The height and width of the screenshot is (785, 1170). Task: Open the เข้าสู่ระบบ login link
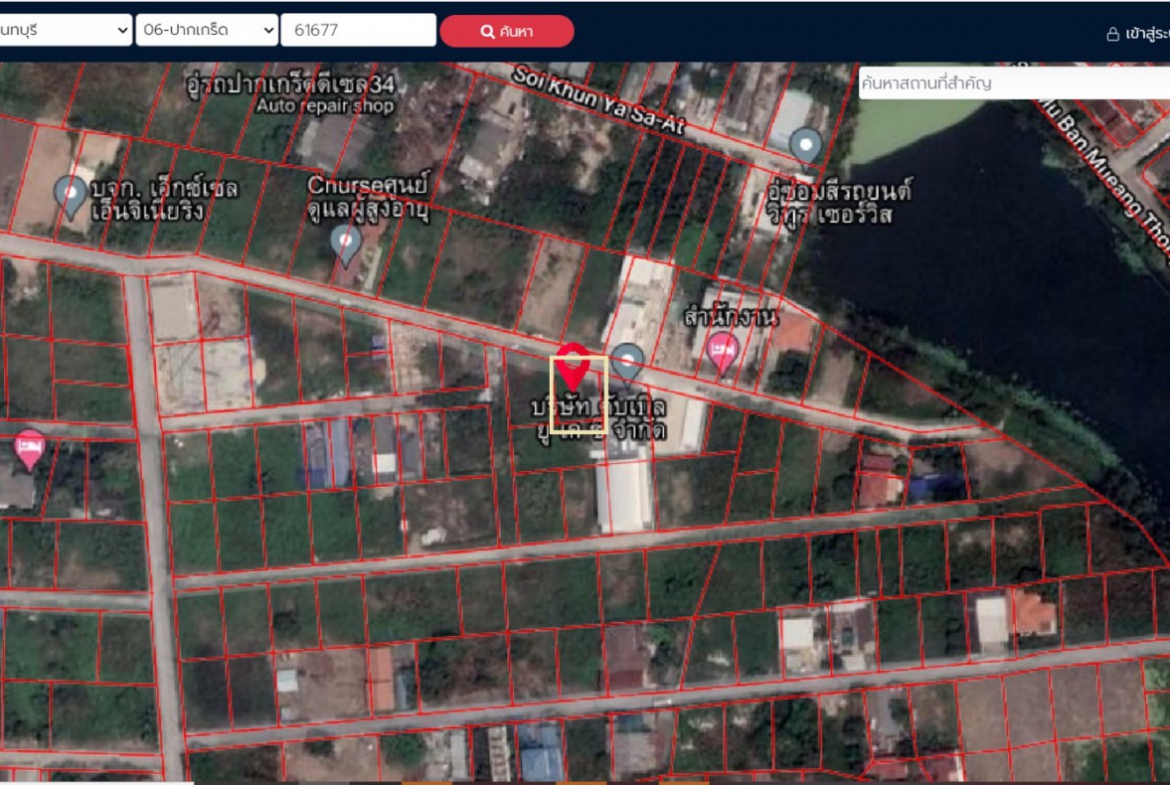tap(1137, 34)
